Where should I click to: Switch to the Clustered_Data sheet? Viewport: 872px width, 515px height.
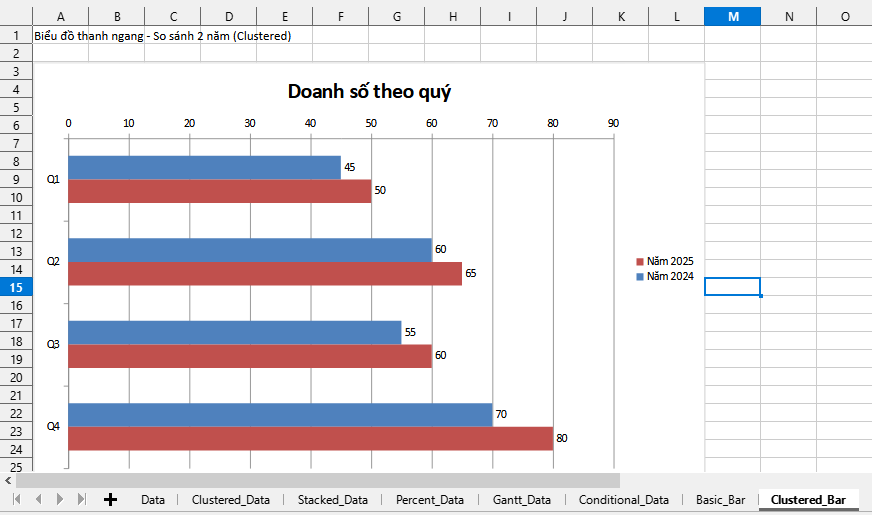[231, 500]
